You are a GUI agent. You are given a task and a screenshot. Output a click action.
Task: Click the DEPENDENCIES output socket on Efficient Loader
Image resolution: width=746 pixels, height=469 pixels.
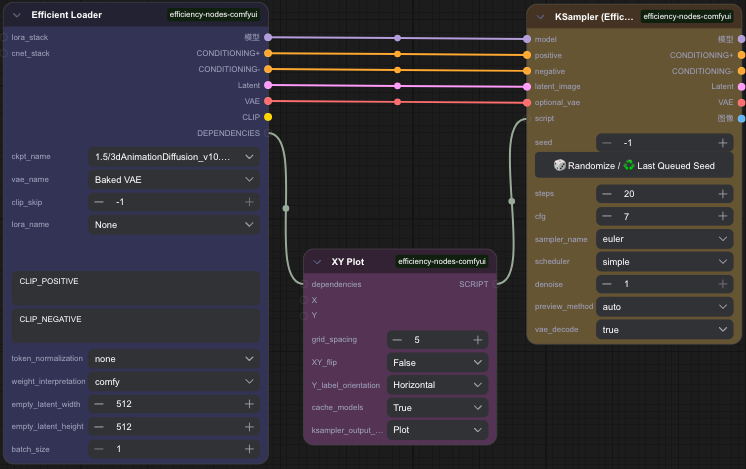pos(268,133)
